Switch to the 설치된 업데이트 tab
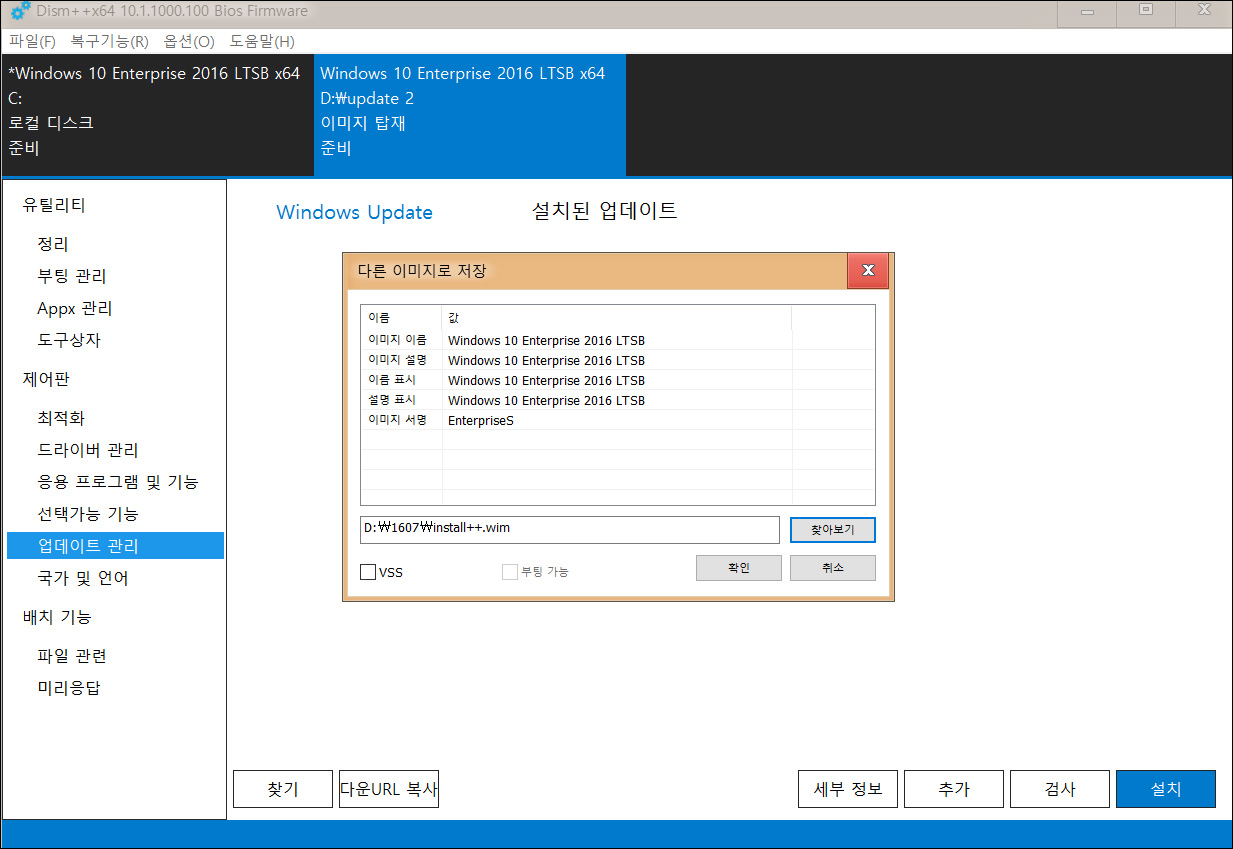This screenshot has height=849, width=1233. (605, 211)
